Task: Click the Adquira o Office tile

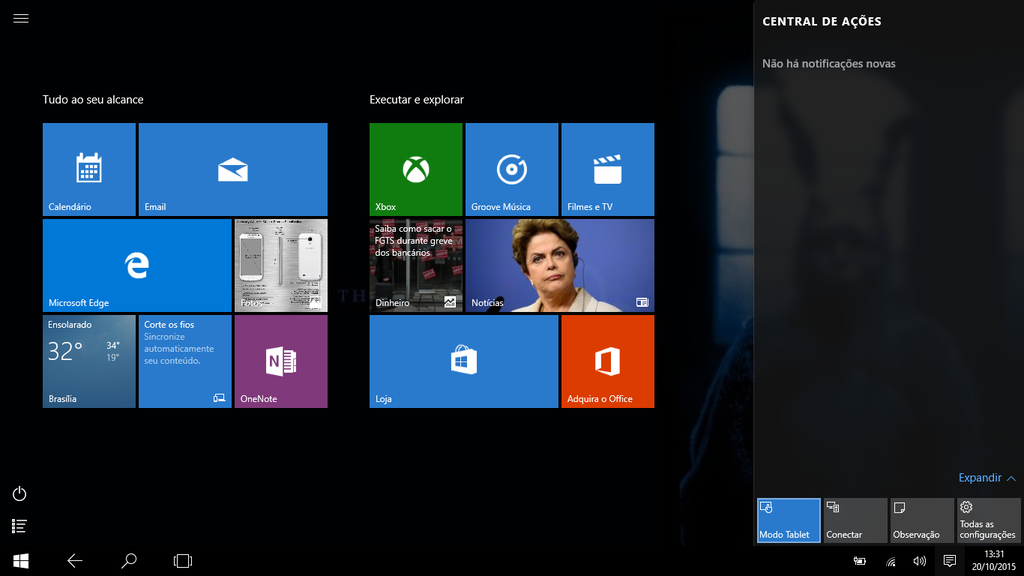Action: tap(608, 361)
